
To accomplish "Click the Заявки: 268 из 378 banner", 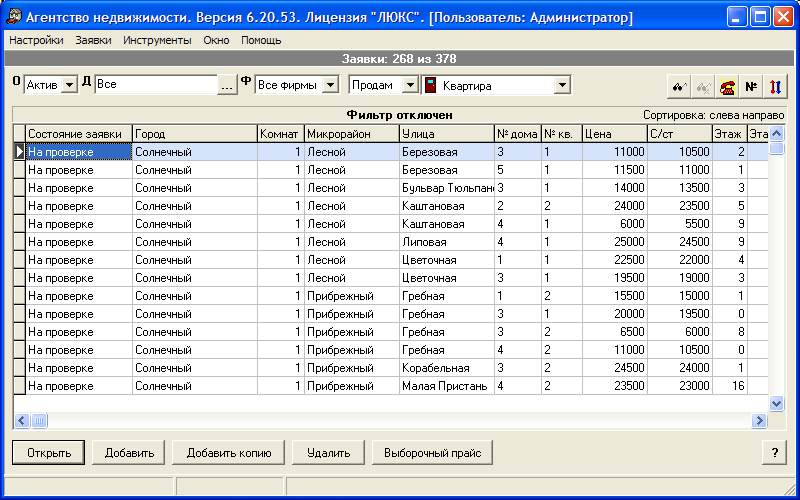I will 399,59.
